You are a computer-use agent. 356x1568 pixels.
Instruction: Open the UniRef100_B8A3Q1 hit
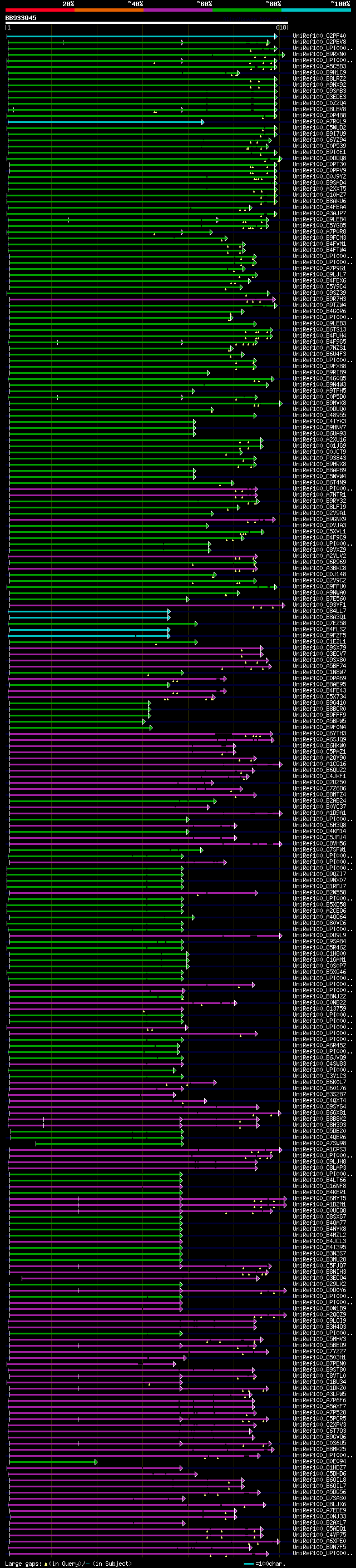point(319,617)
